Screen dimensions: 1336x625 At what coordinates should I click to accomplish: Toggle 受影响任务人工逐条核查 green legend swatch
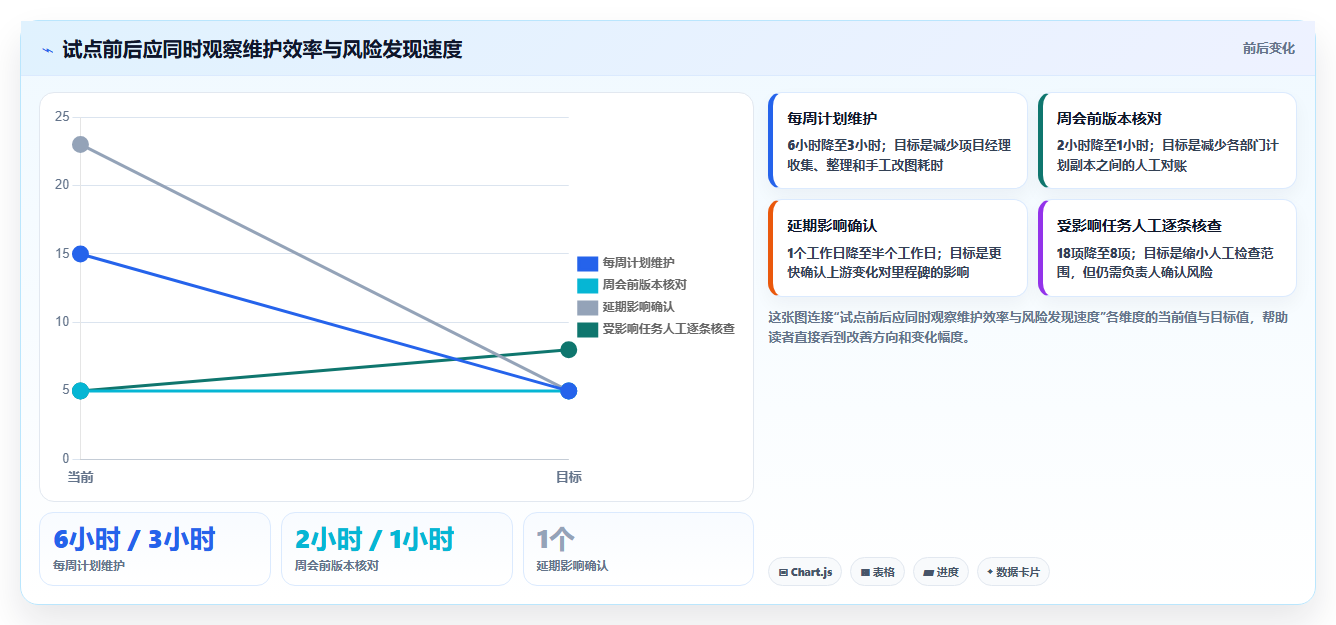[x=587, y=329]
